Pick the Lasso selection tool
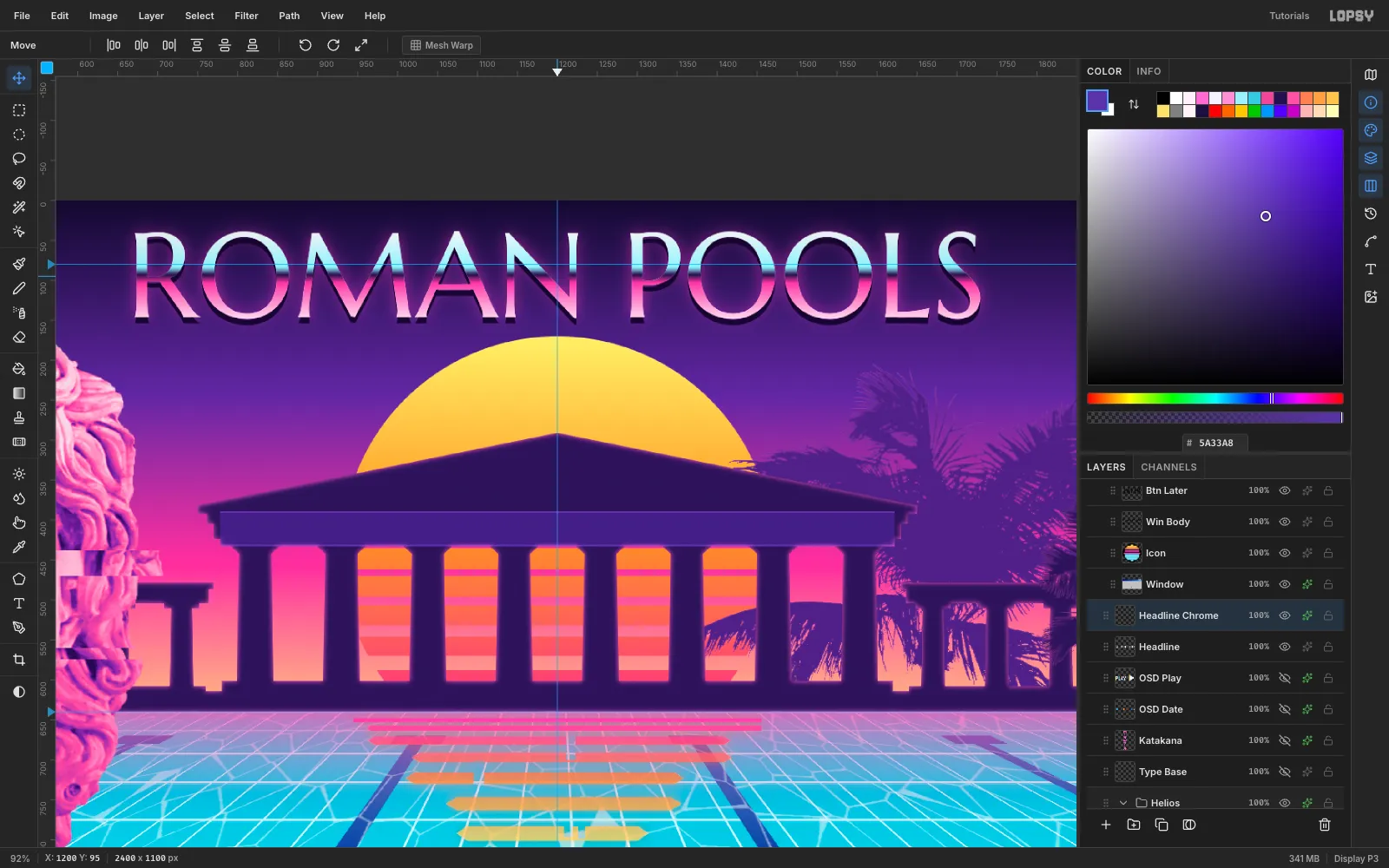This screenshot has width=1389, height=868. point(19,159)
